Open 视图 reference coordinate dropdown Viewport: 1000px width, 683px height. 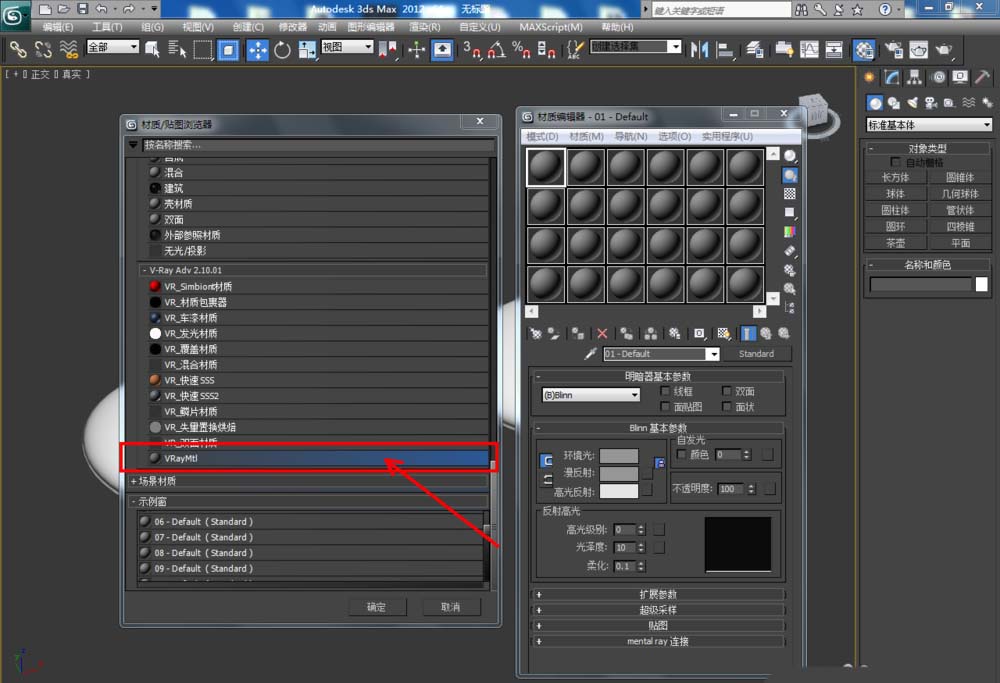[347, 47]
